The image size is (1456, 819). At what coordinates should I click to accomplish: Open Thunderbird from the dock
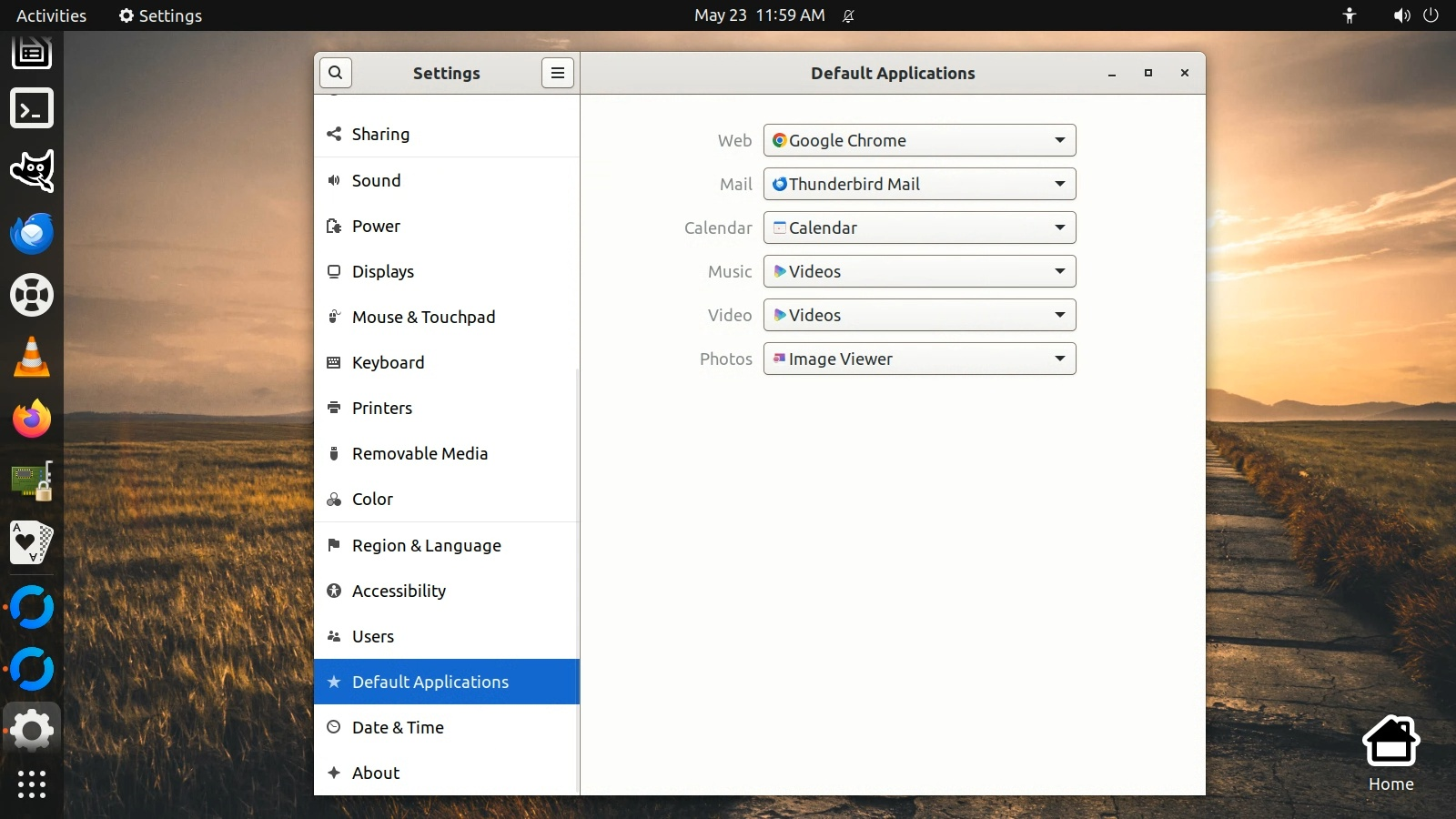click(32, 233)
